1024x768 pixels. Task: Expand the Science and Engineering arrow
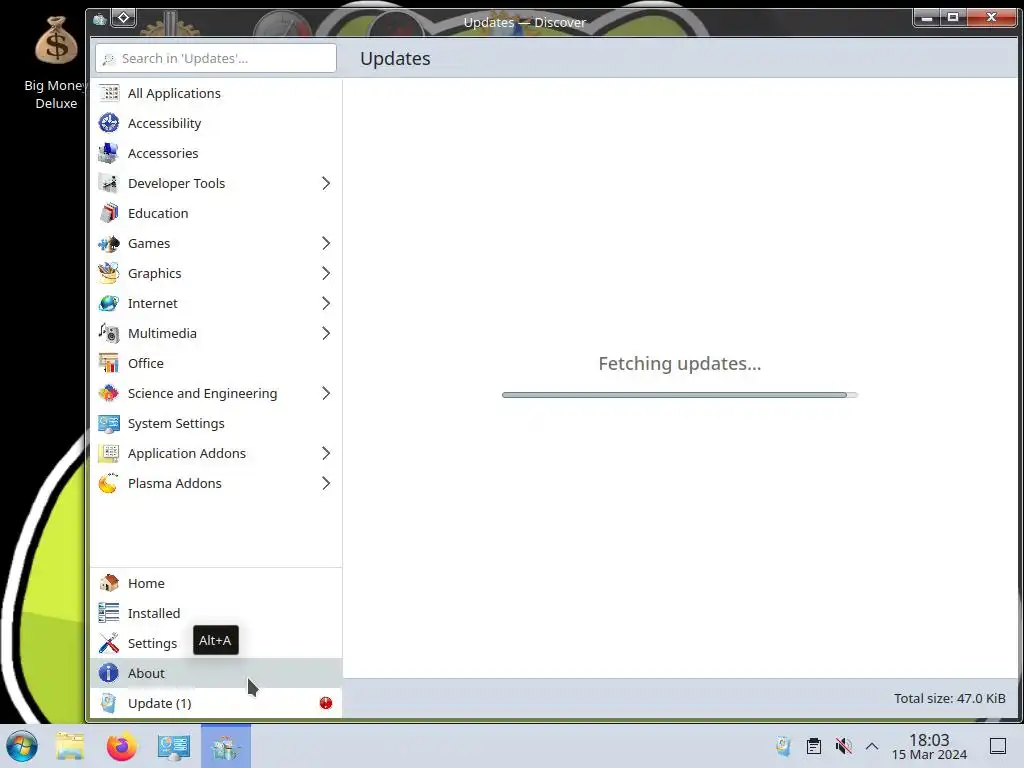pos(326,394)
